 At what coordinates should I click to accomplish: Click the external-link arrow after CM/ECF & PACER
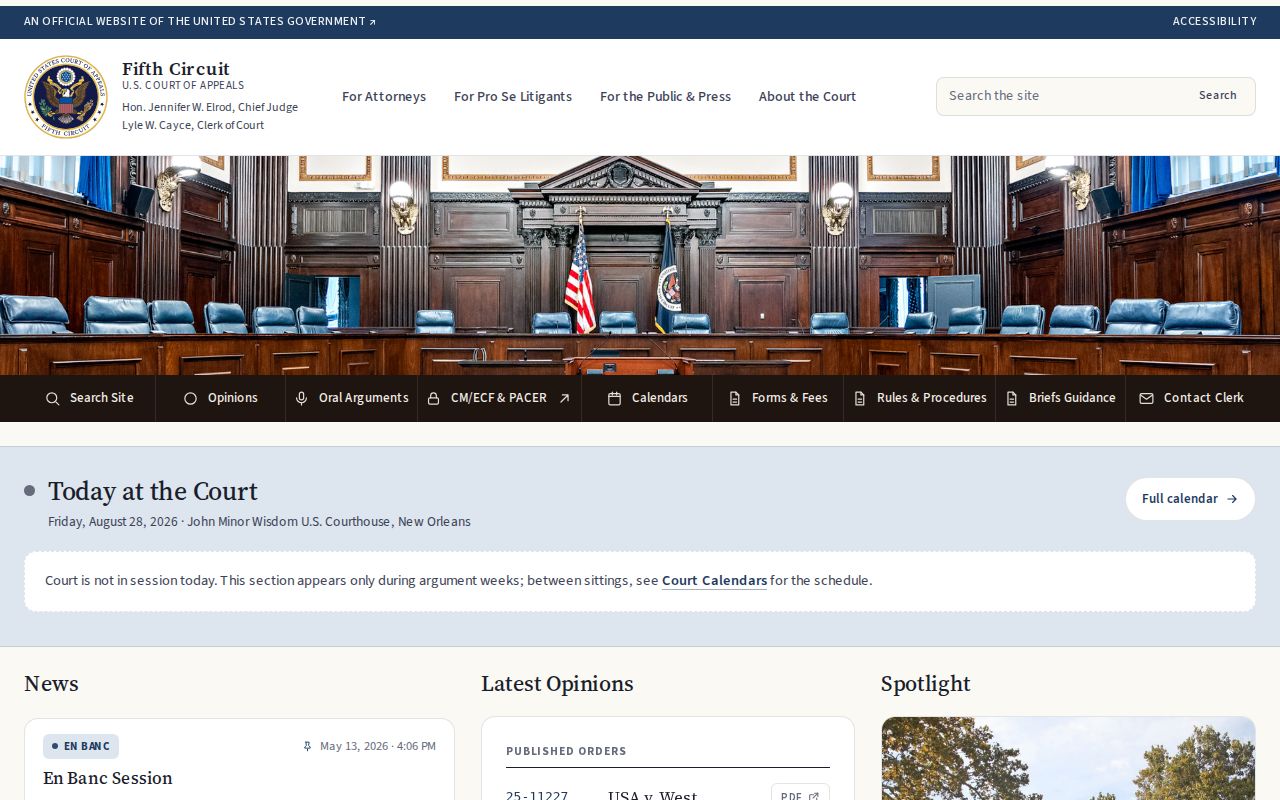tap(564, 398)
